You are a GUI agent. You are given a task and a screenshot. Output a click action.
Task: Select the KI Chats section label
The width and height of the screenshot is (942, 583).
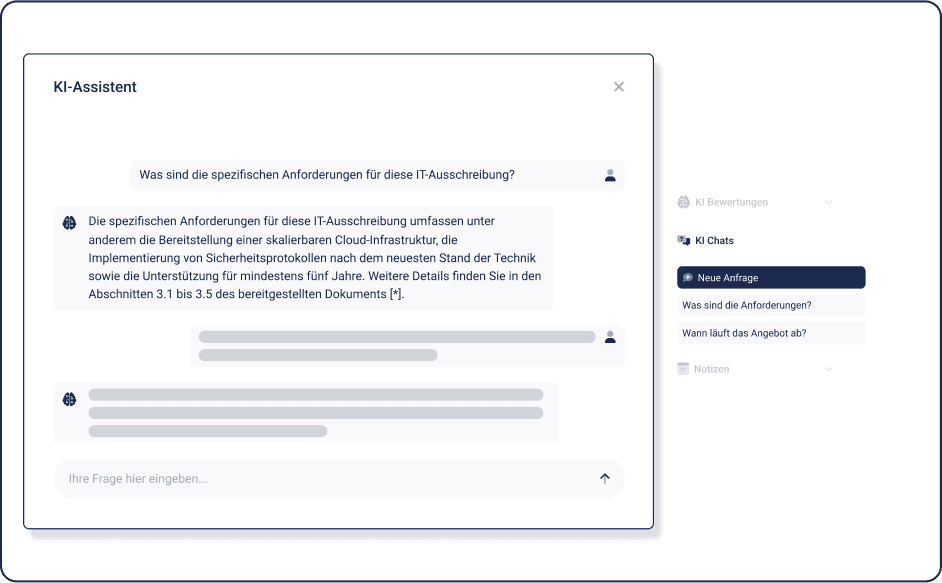[714, 241]
